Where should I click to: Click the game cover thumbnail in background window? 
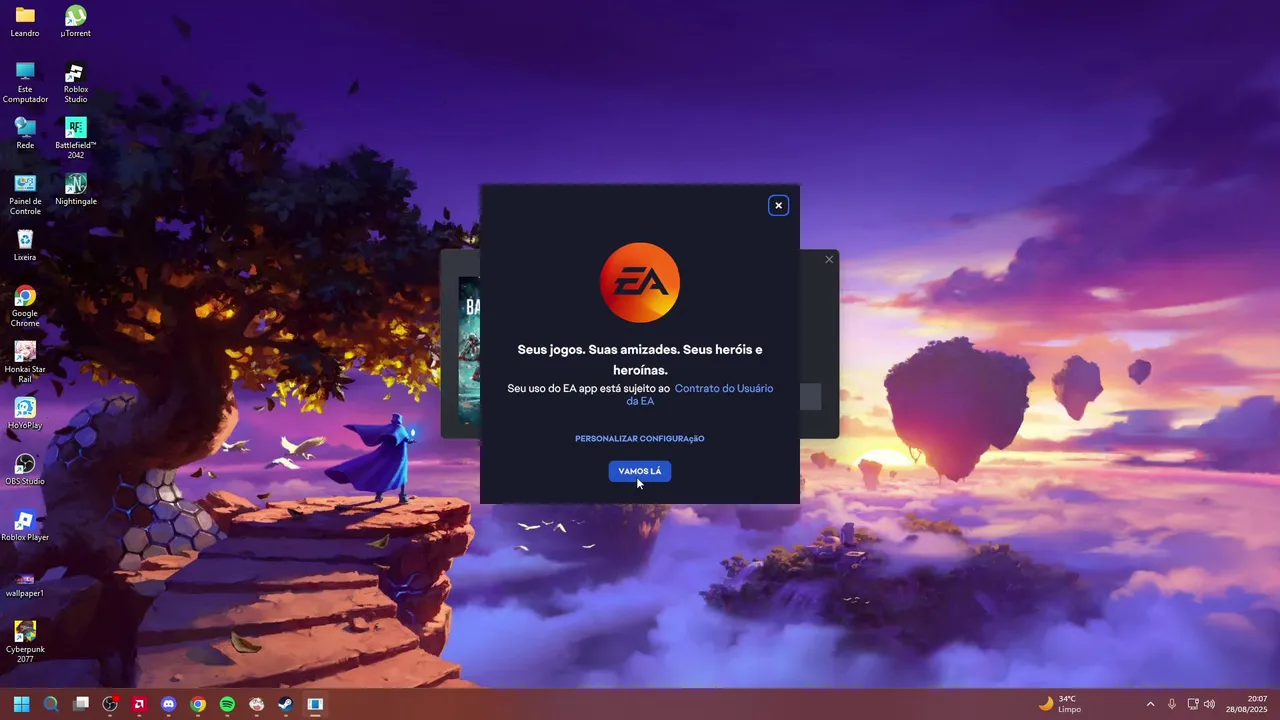click(x=469, y=349)
